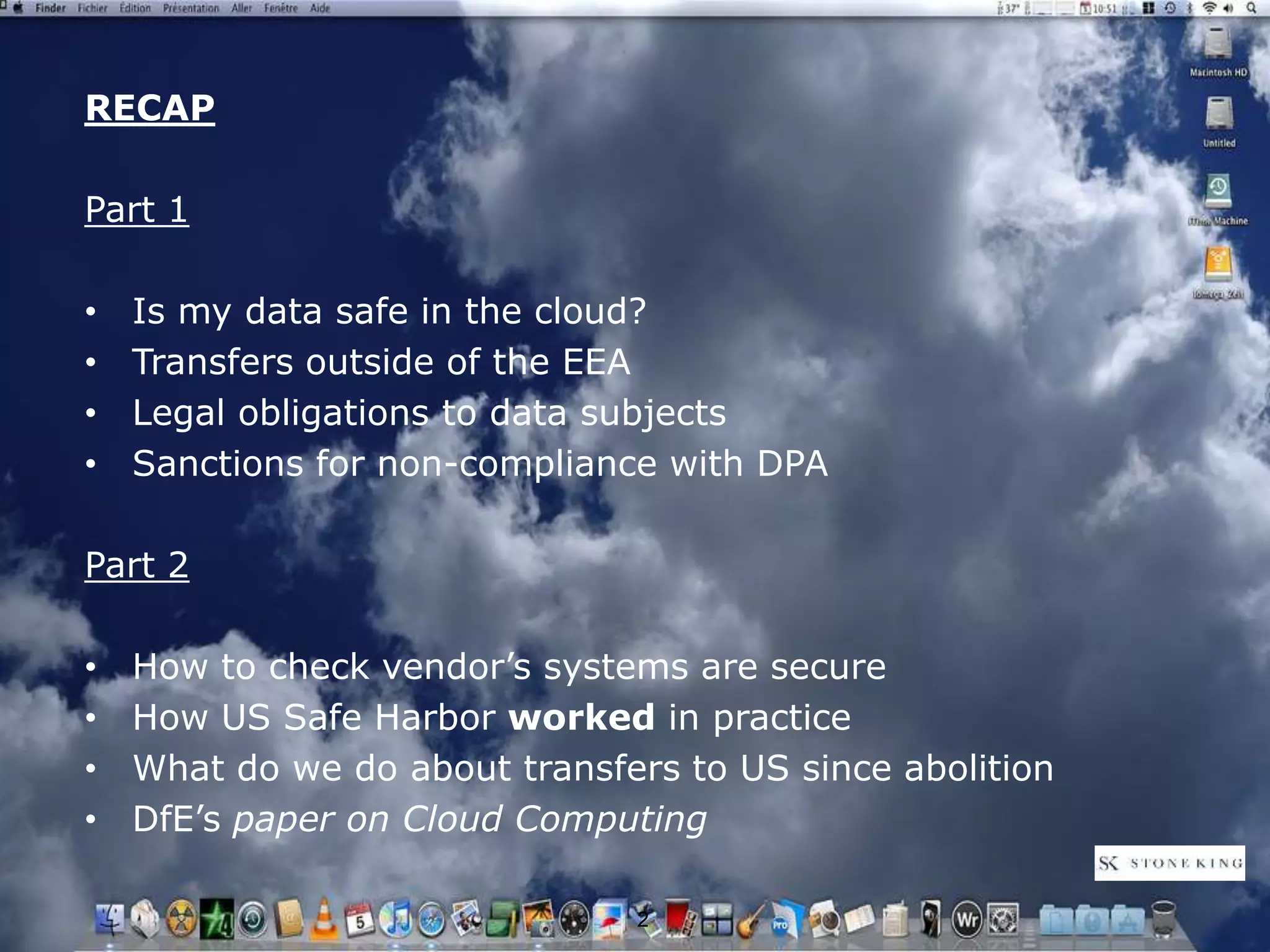
Task: Open the Time Machine menu bar icon
Action: pyautogui.click(x=1170, y=8)
